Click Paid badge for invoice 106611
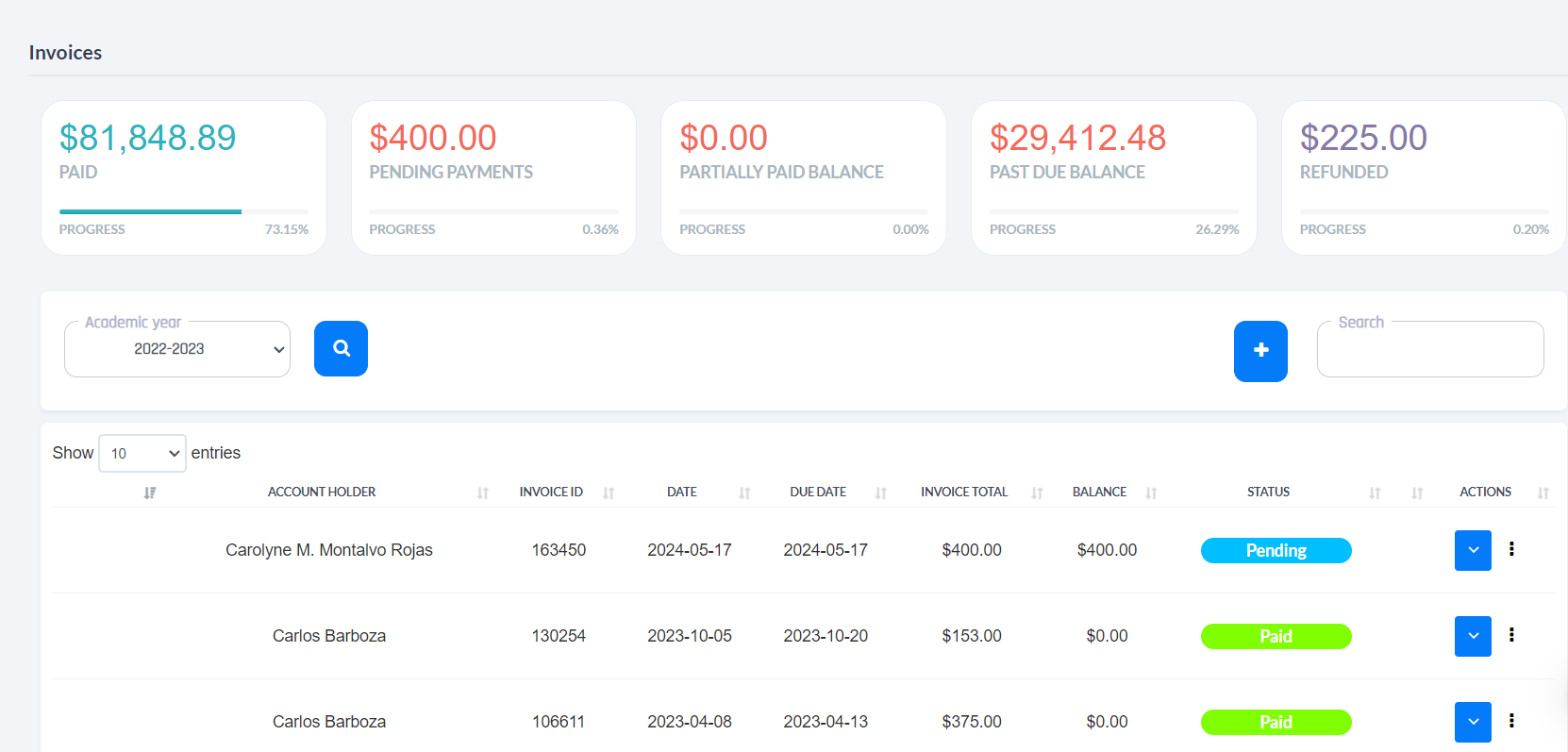The height and width of the screenshot is (752, 1568). [x=1276, y=722]
